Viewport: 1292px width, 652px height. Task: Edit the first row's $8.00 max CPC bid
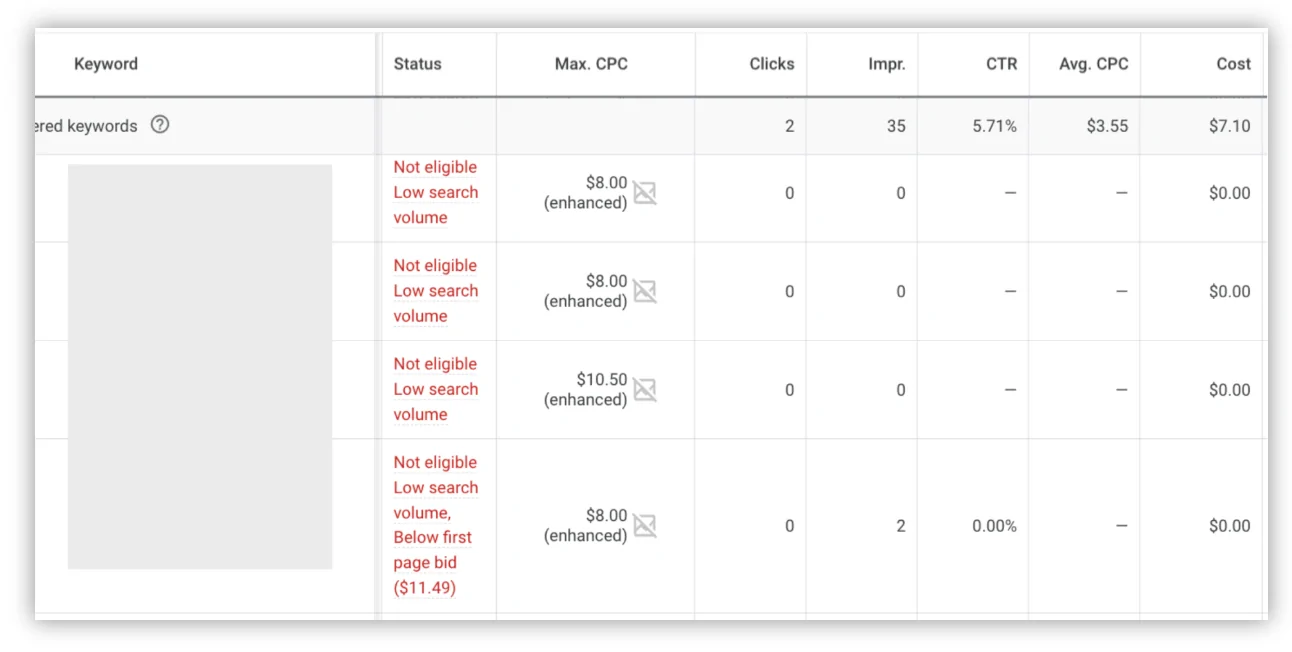(606, 183)
